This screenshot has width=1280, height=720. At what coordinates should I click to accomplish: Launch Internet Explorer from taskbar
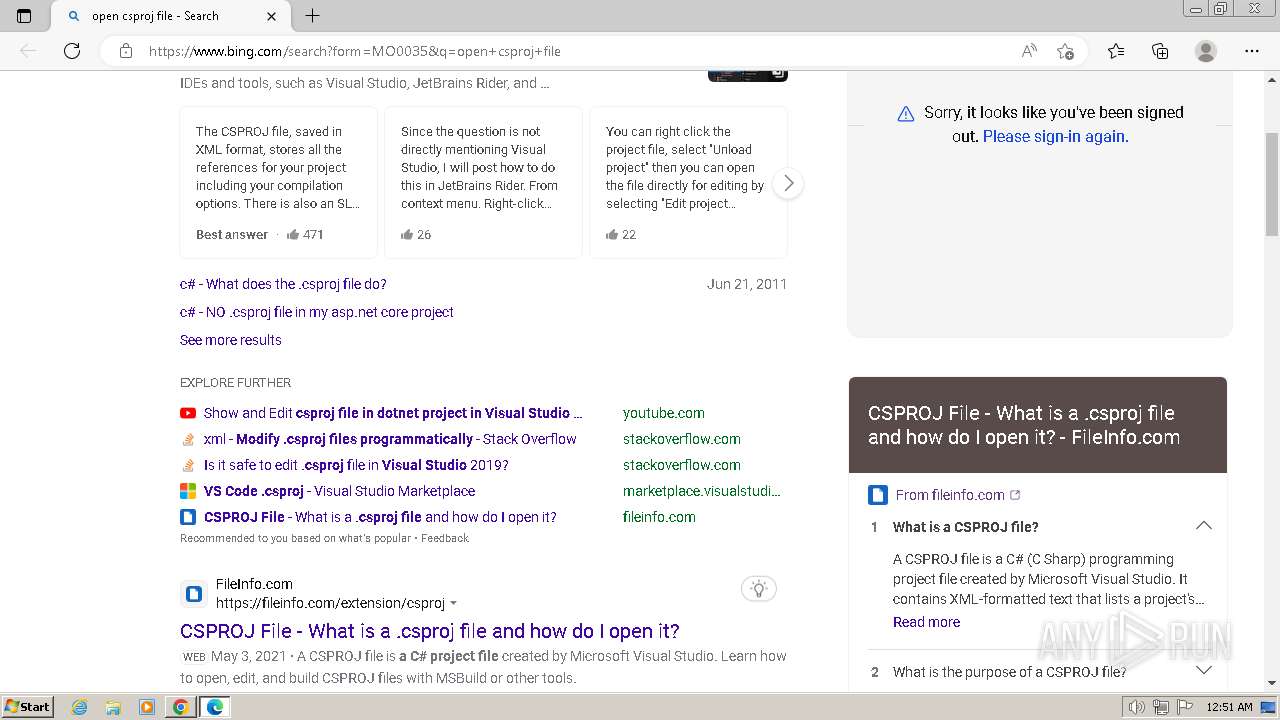[80, 707]
